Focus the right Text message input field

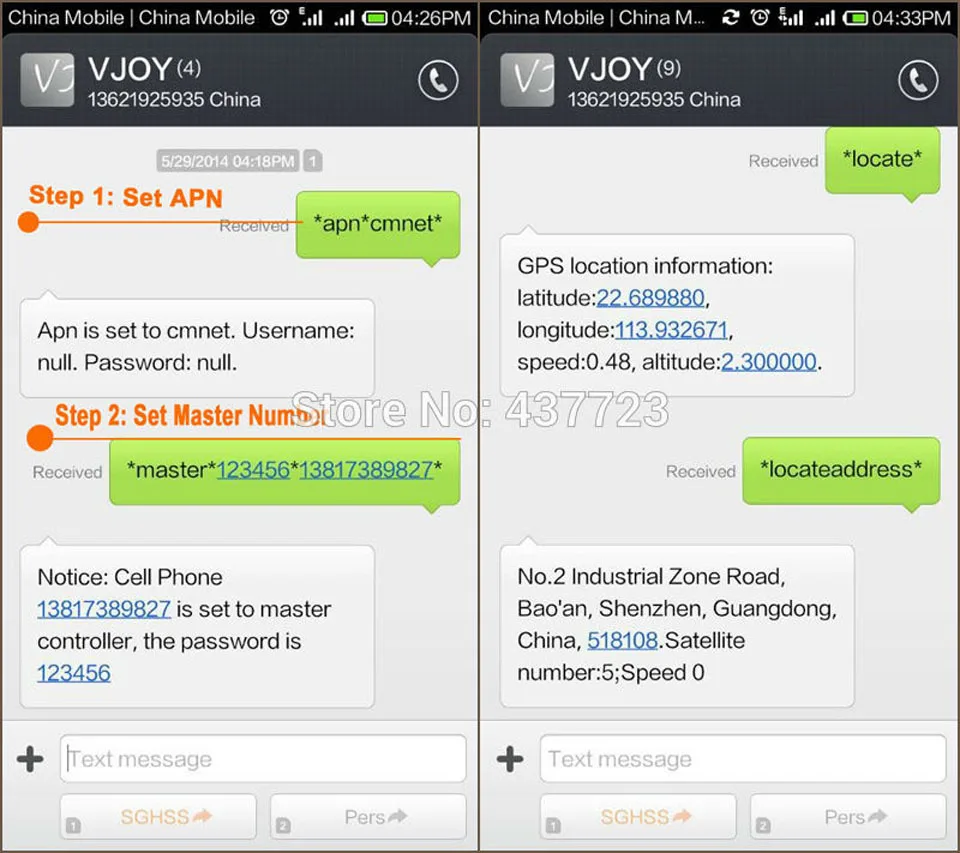pyautogui.click(x=743, y=759)
